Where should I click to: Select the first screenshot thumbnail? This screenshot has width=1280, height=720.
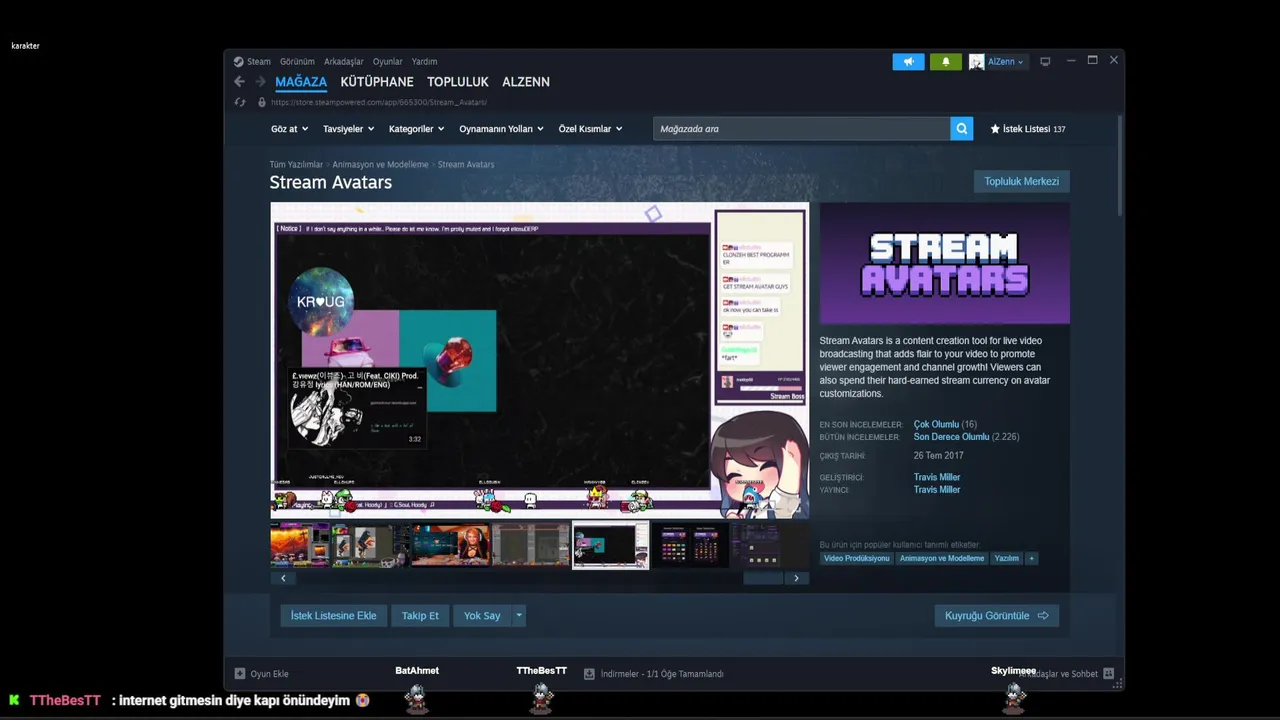[x=299, y=545]
